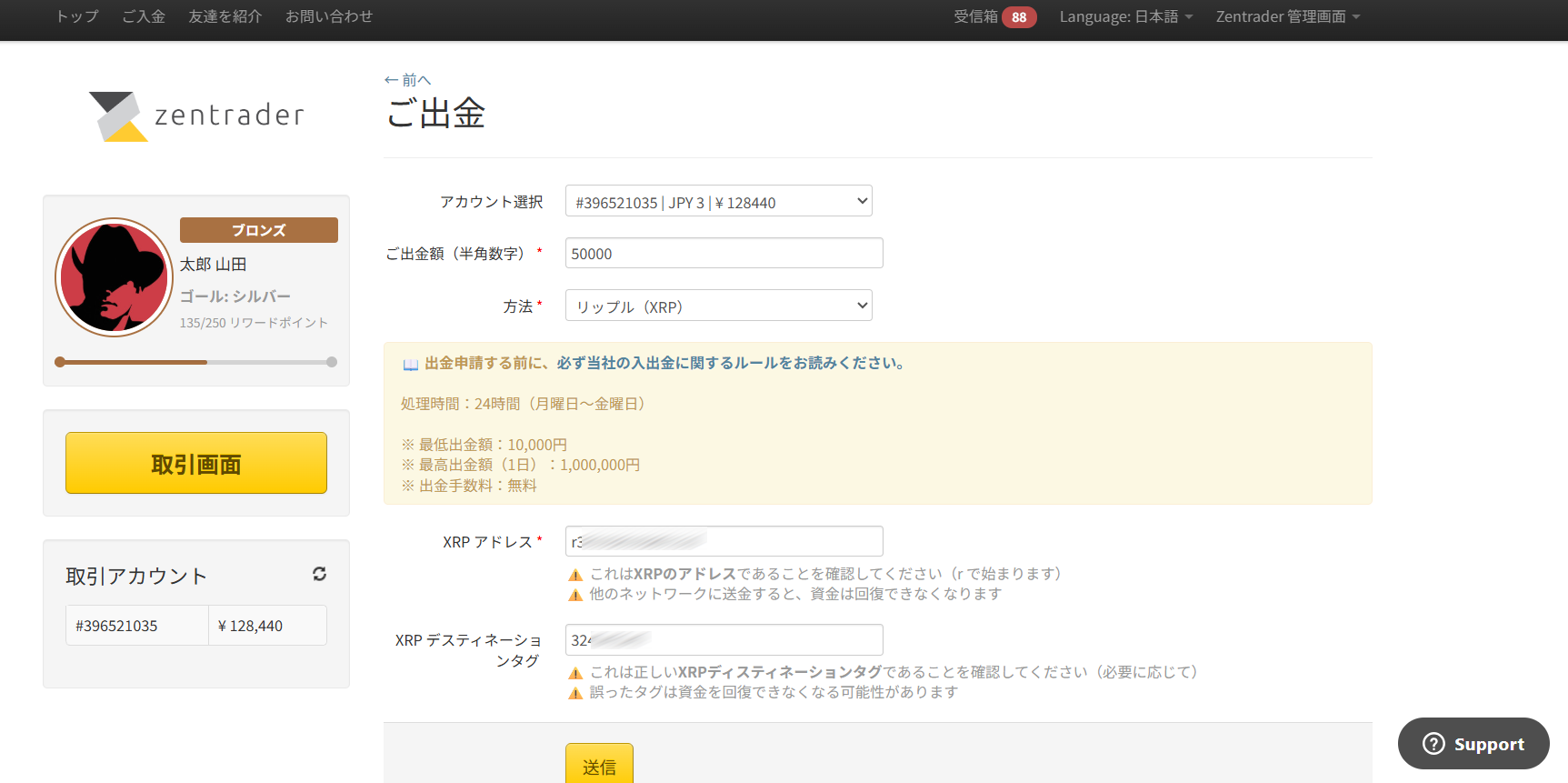Open the Support chat widget
This screenshot has width=1568, height=783.
click(x=1473, y=743)
